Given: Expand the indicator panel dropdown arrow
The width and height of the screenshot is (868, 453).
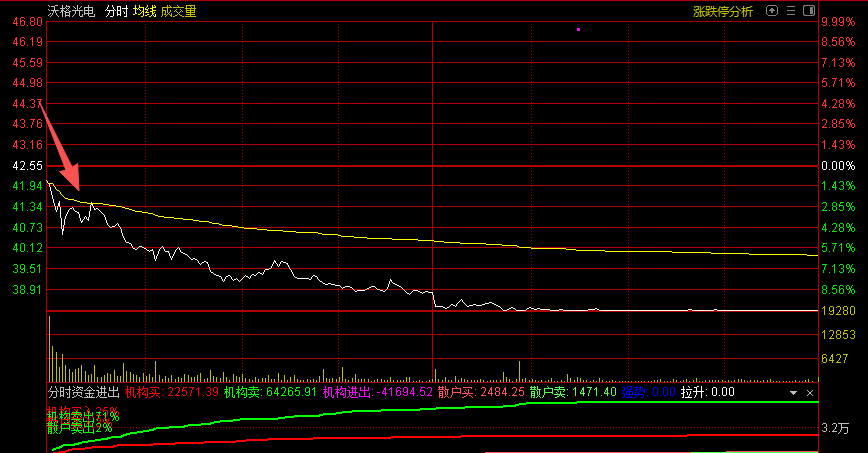Looking at the screenshot, I should tap(794, 393).
